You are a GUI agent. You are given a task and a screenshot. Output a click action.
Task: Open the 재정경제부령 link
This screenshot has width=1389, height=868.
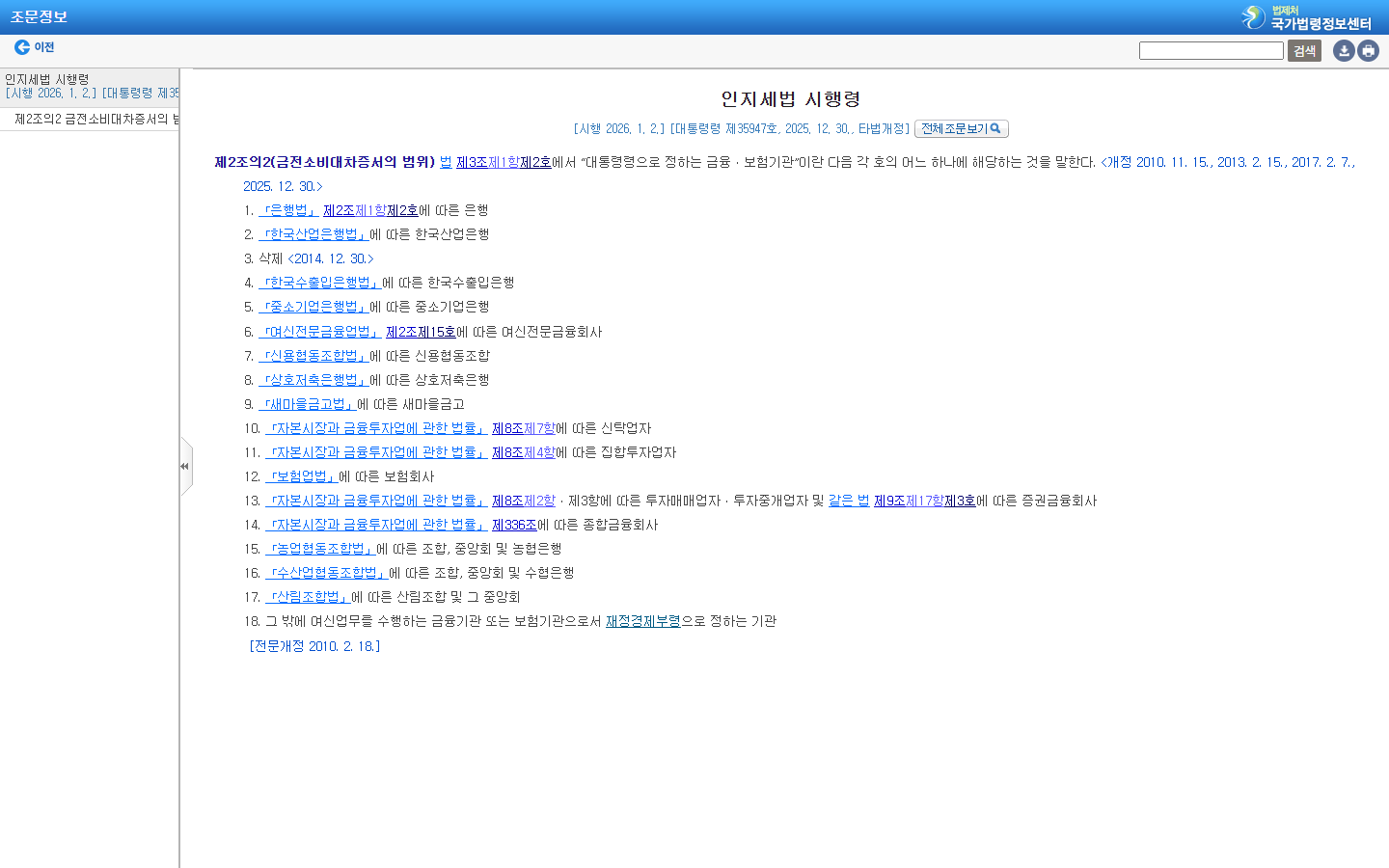point(643,621)
